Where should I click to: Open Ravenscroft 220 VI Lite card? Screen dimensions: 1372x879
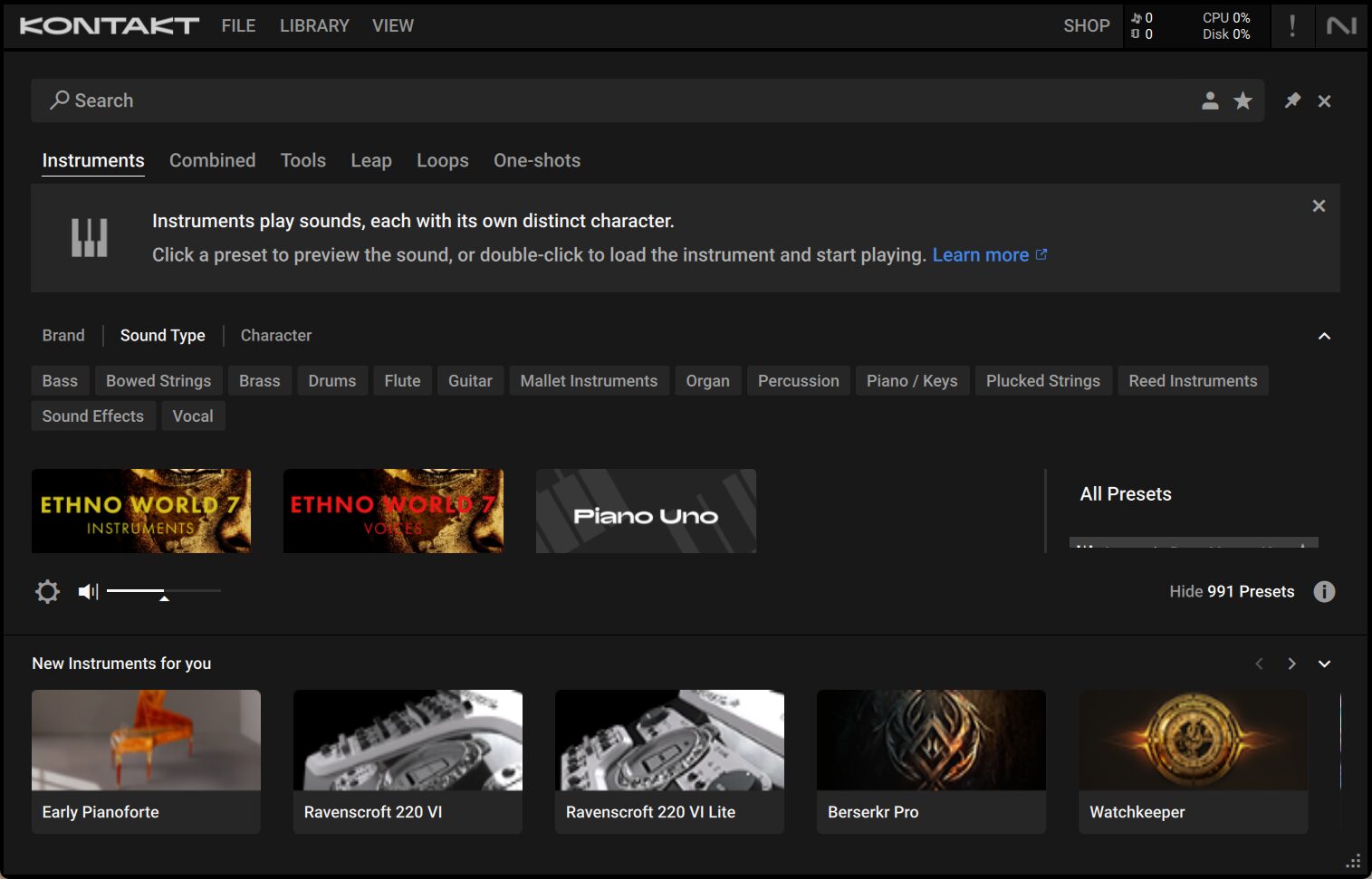point(669,761)
